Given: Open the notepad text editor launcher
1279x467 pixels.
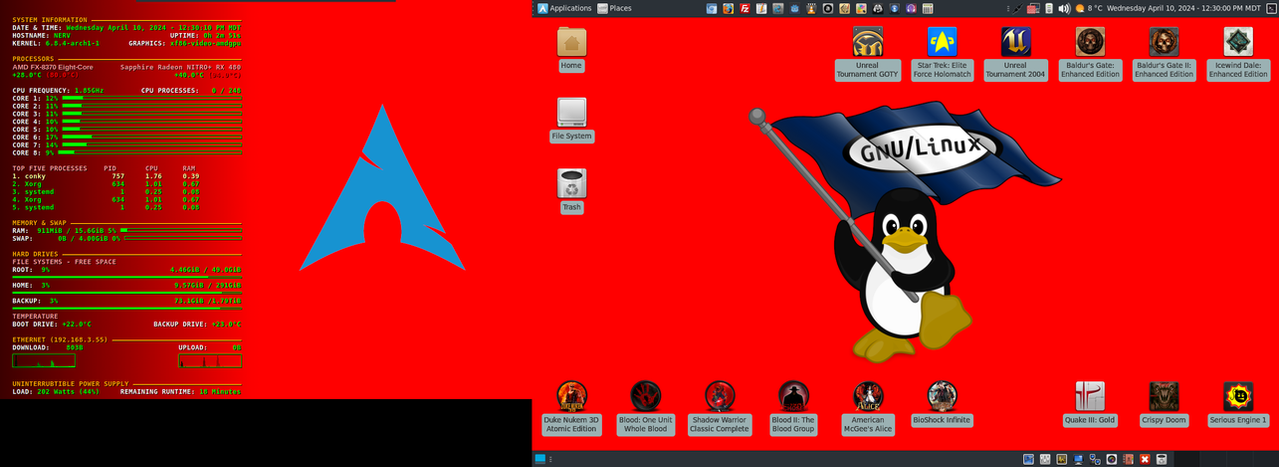Looking at the screenshot, I should point(761,8).
